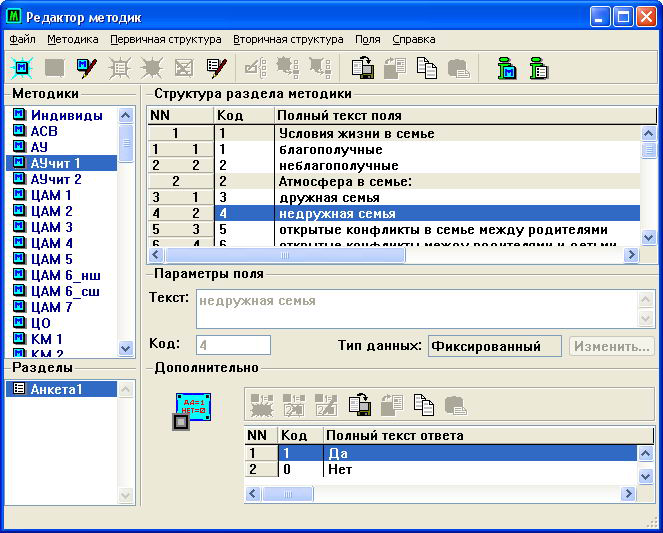This screenshot has width=663, height=533.
Task: Select the answer row Да
Action: click(441, 453)
